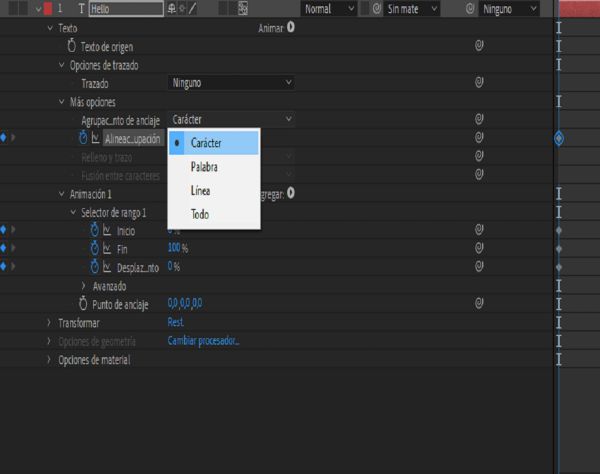Expand the Avanzado group
Image resolution: width=600 pixels, height=474 pixels.
click(84, 285)
